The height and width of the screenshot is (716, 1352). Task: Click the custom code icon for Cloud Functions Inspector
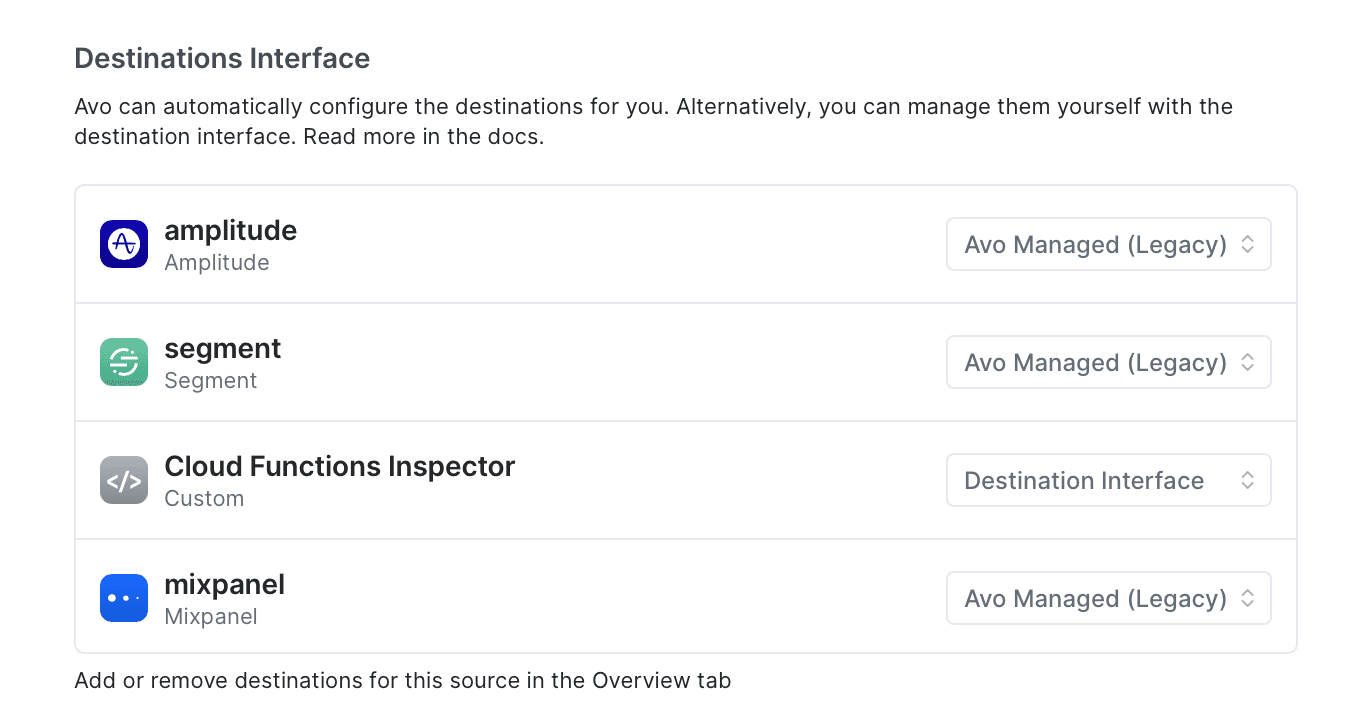pyautogui.click(x=123, y=479)
